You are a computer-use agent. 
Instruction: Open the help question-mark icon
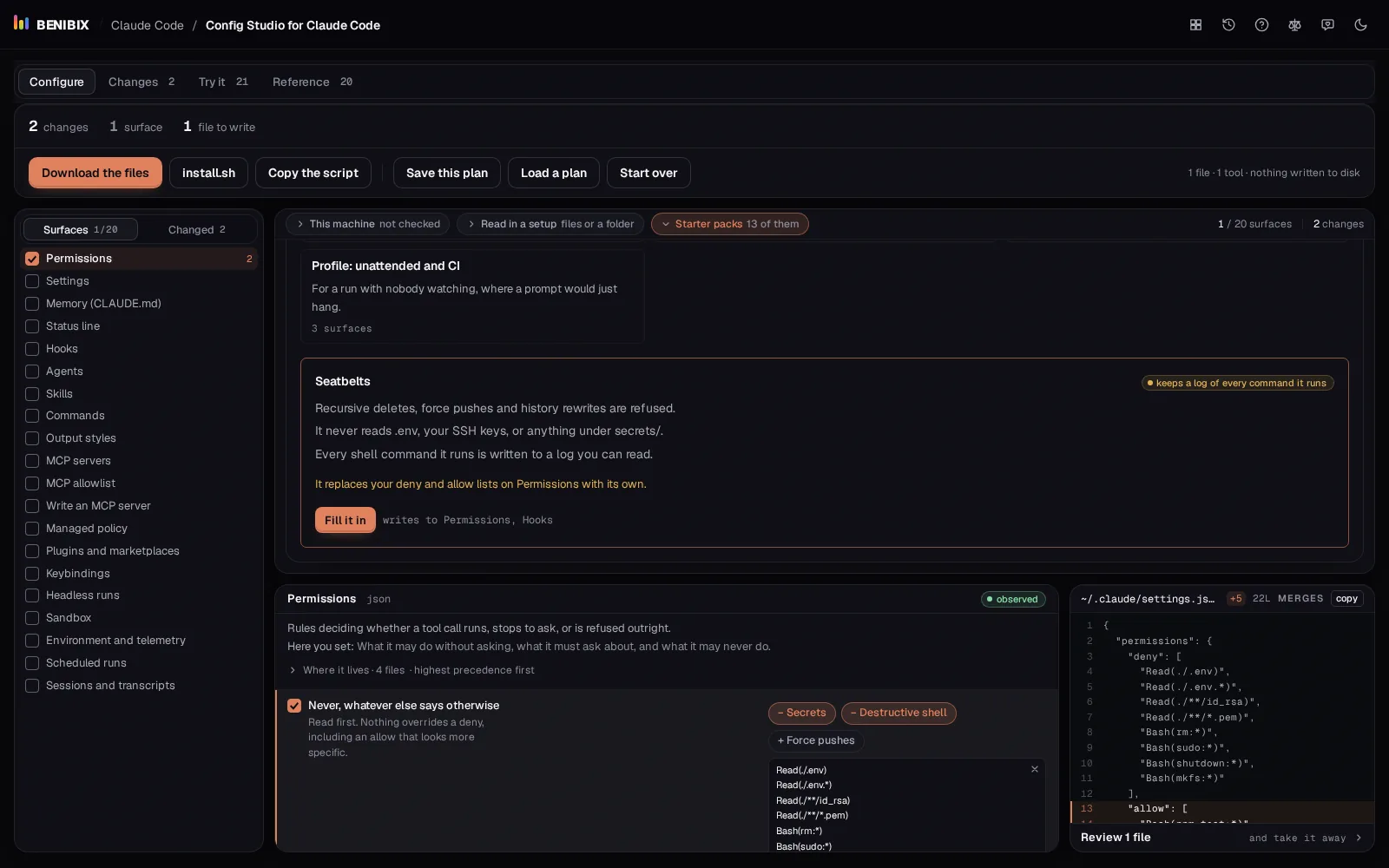tap(1261, 25)
